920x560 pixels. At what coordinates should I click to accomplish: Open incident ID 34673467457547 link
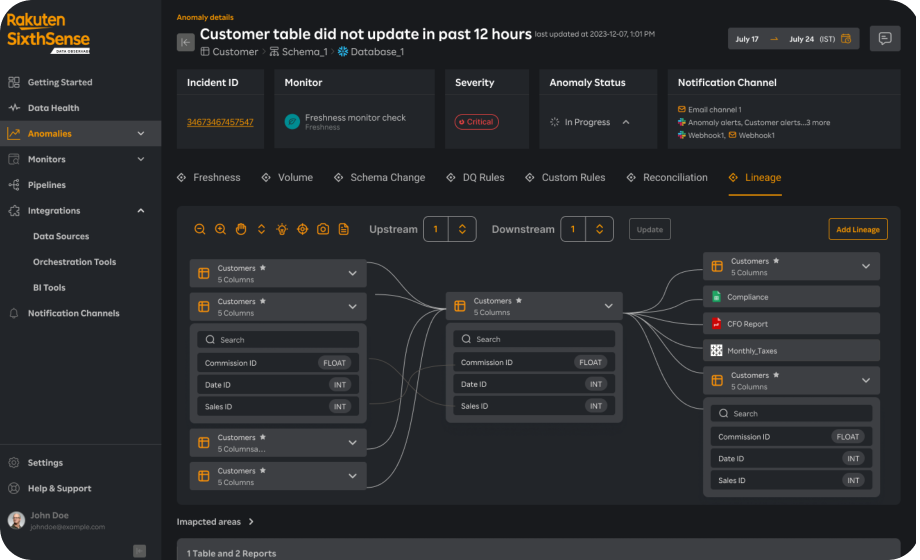[220, 122]
